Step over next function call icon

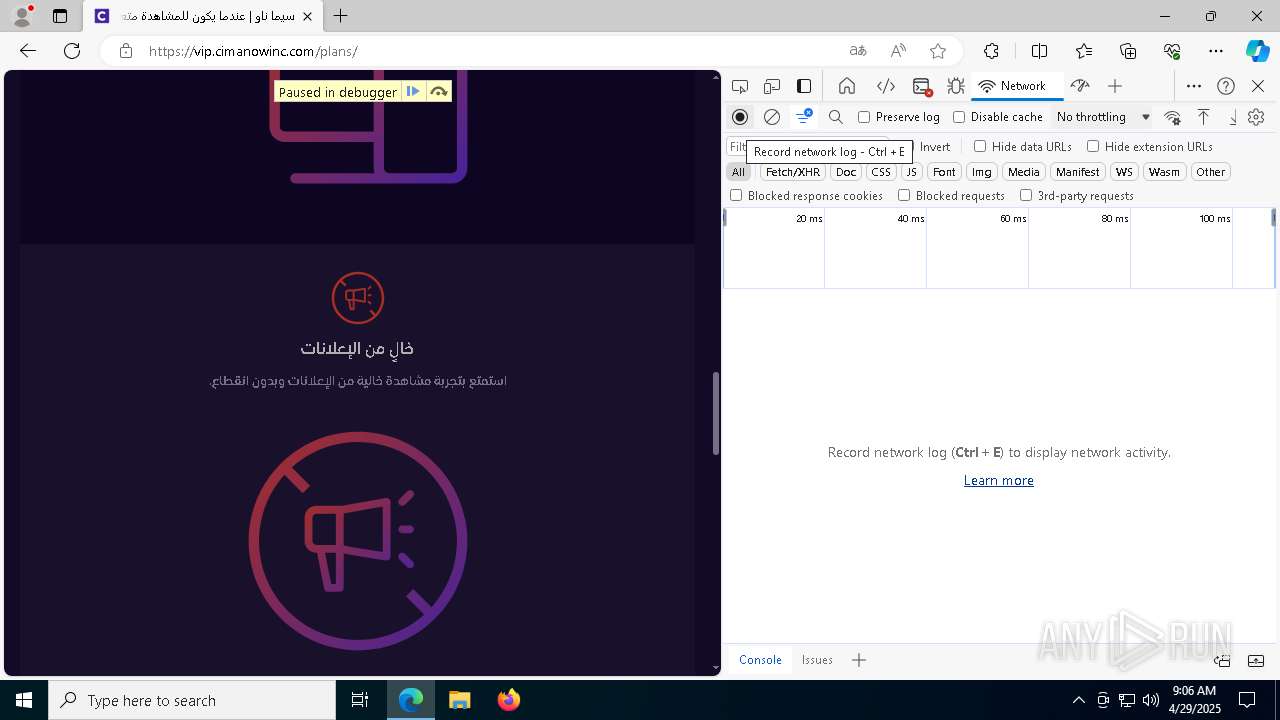point(438,92)
